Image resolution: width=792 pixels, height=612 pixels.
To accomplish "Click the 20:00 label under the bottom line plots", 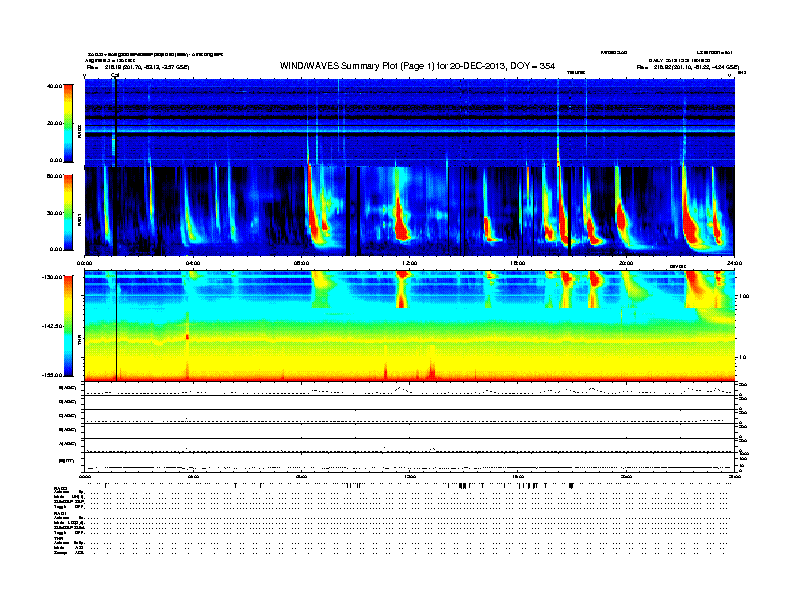I will coord(626,476).
